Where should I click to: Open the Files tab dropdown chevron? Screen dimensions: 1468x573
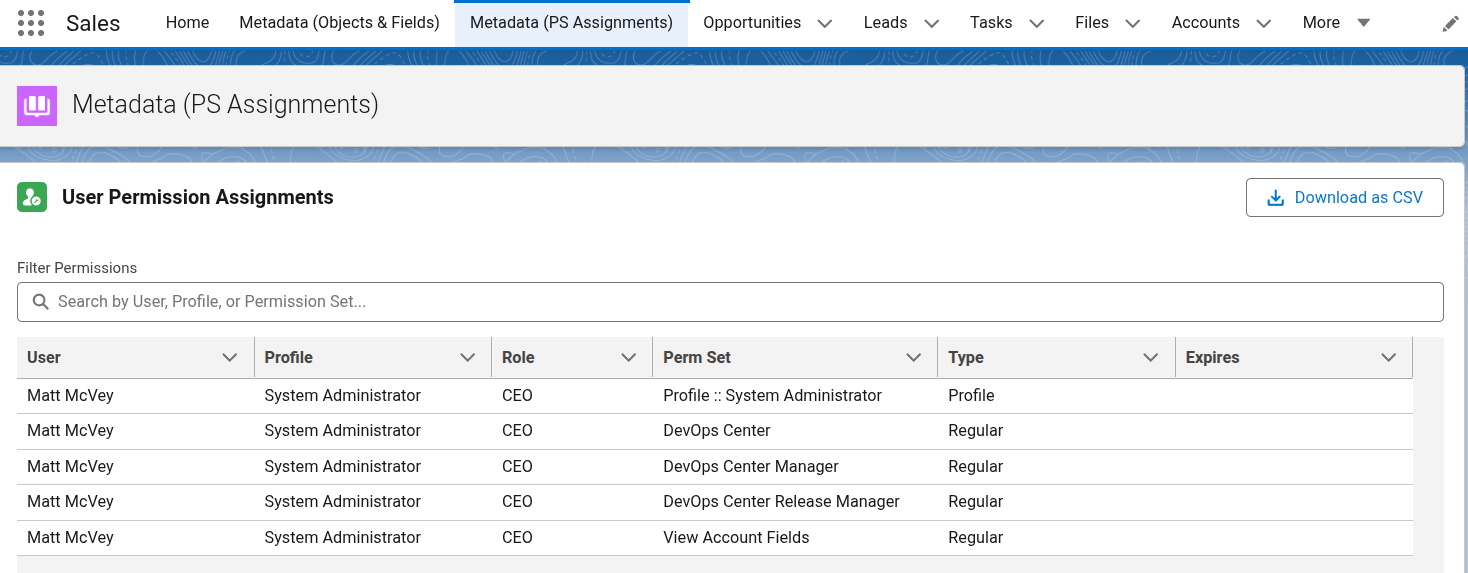click(1132, 23)
